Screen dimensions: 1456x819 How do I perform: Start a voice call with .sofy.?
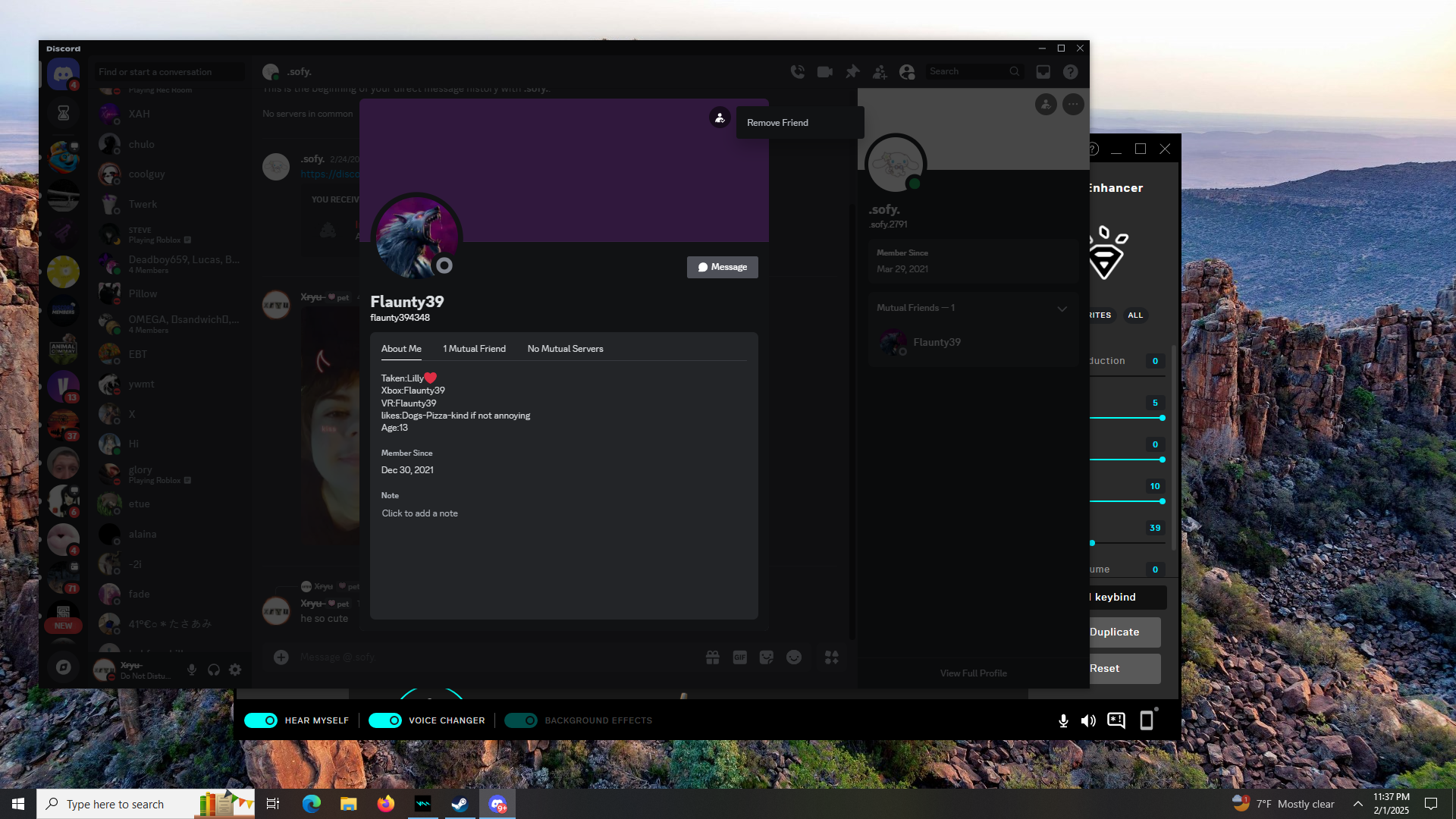[x=797, y=71]
